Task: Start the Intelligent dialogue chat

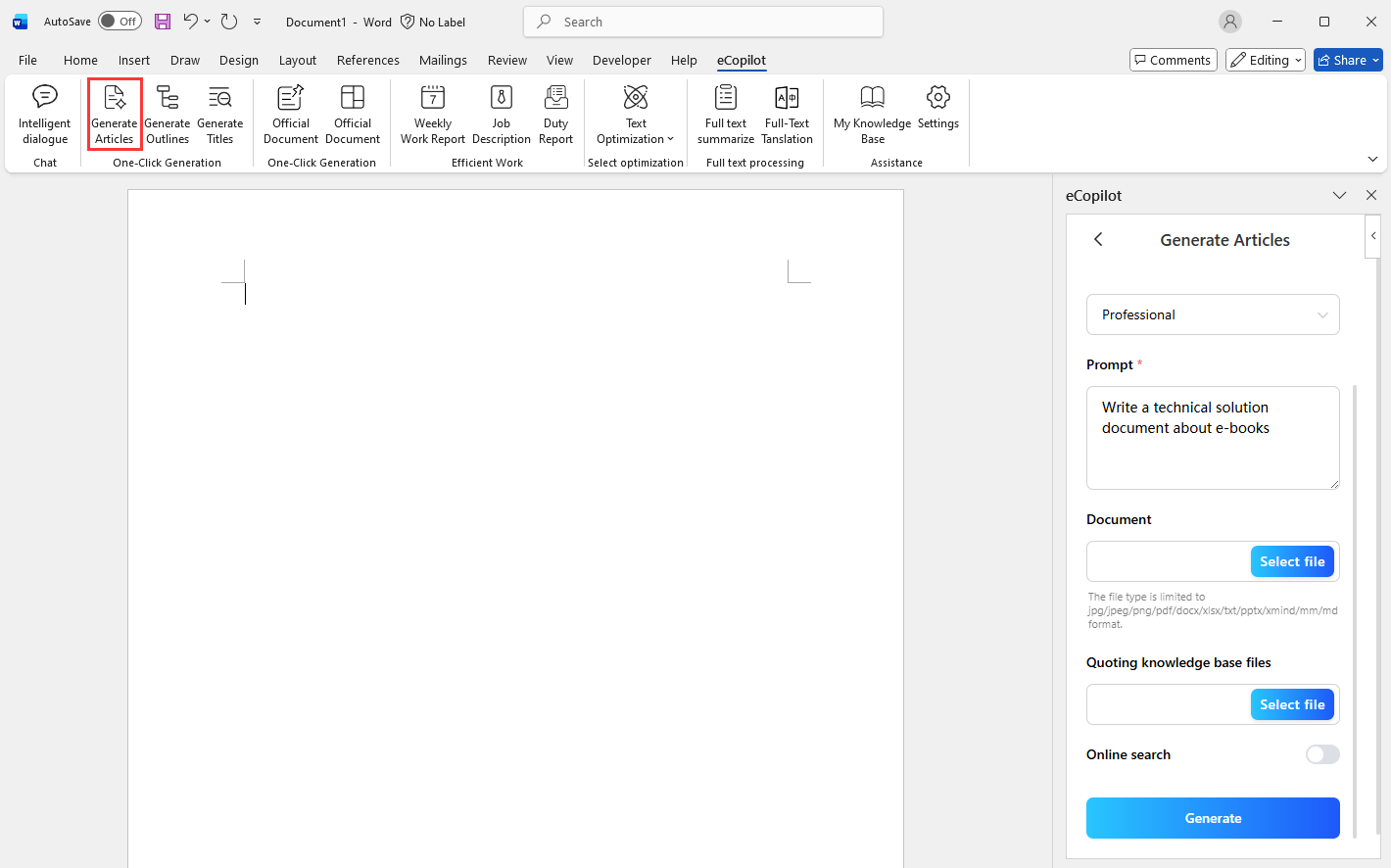Action: point(44,113)
